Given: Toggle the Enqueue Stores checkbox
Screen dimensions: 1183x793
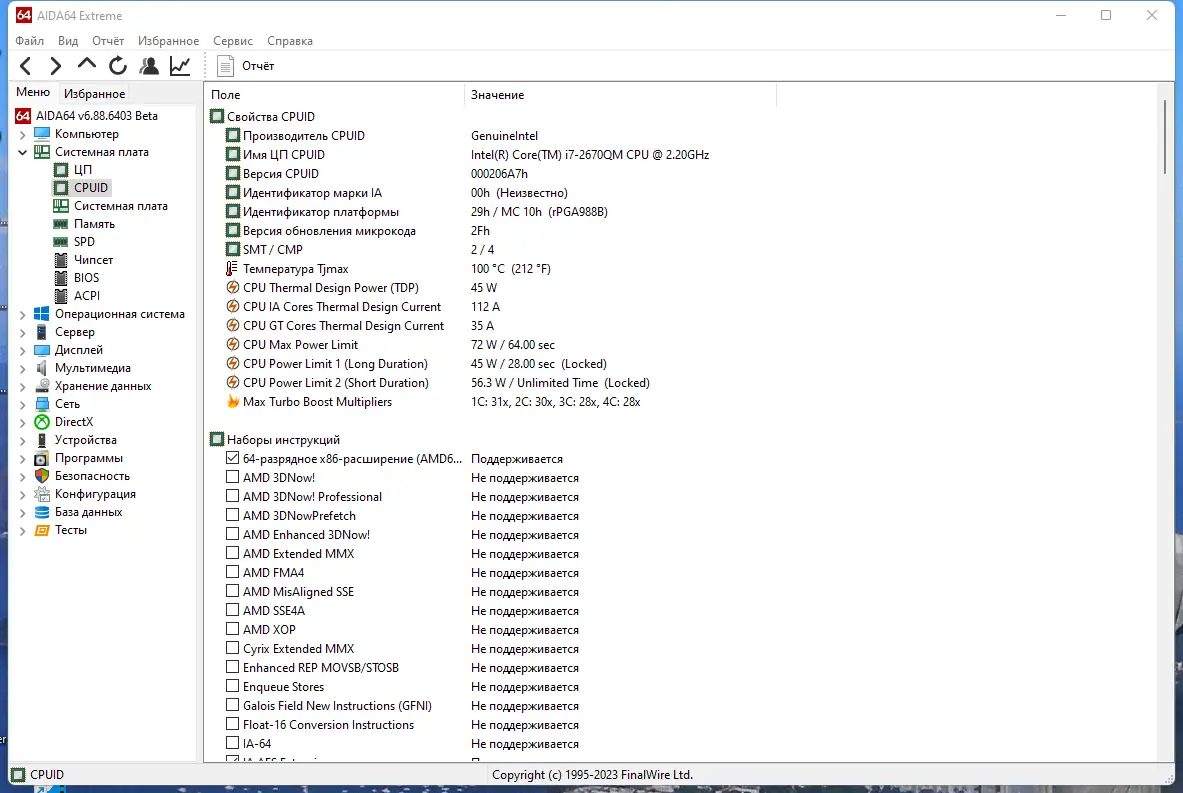Looking at the screenshot, I should click(x=232, y=686).
